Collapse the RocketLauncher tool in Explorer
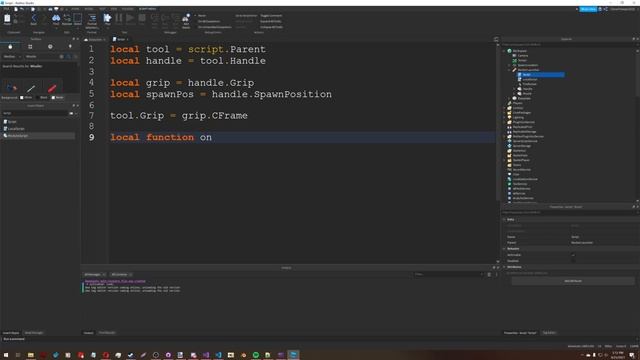Image resolution: width=640 pixels, height=360 pixels. (x=509, y=70)
